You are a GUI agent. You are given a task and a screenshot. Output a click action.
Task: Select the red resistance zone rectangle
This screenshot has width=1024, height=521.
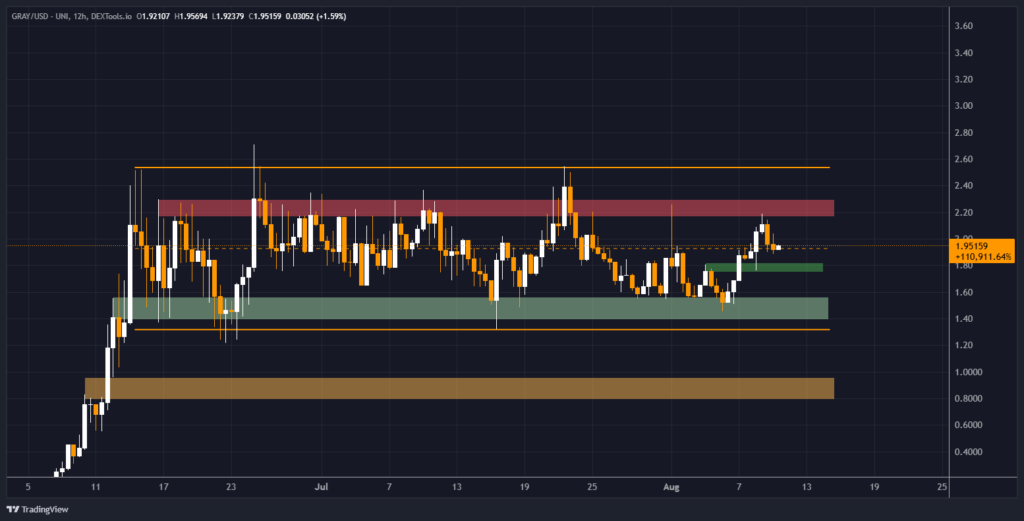(x=495, y=208)
